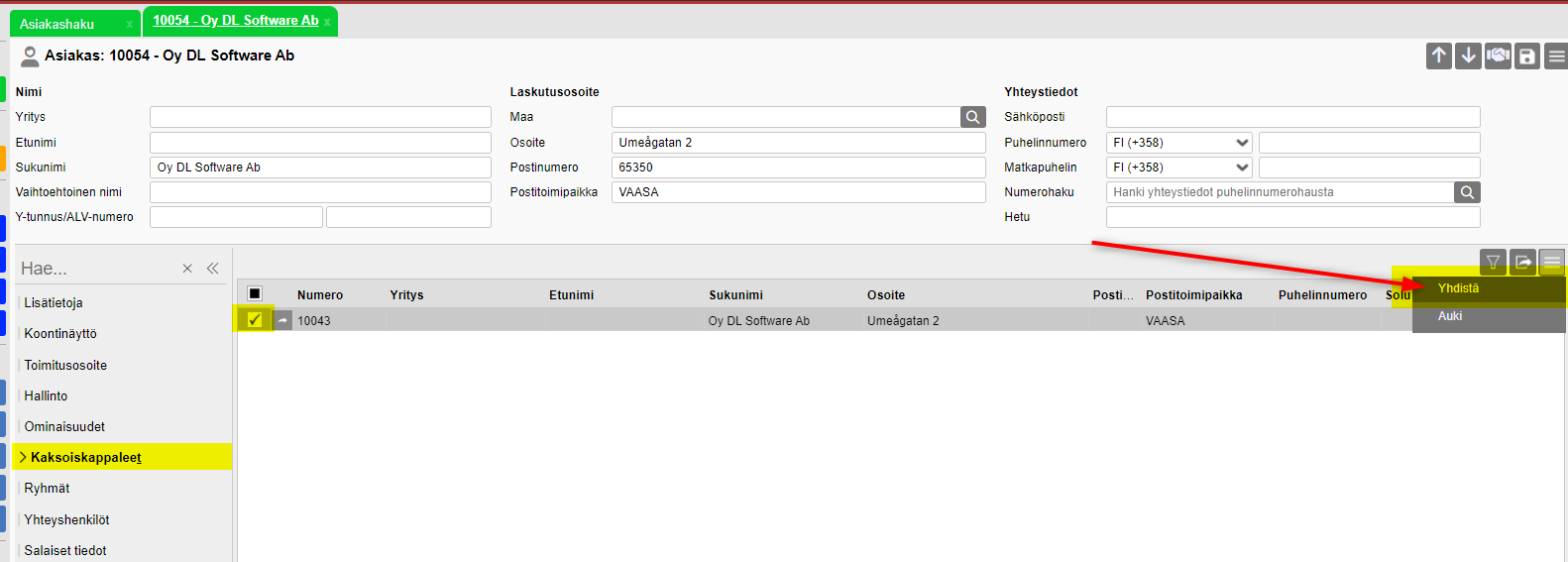Click the up arrow icon in customer header
The image size is (1568, 562).
point(1439,56)
